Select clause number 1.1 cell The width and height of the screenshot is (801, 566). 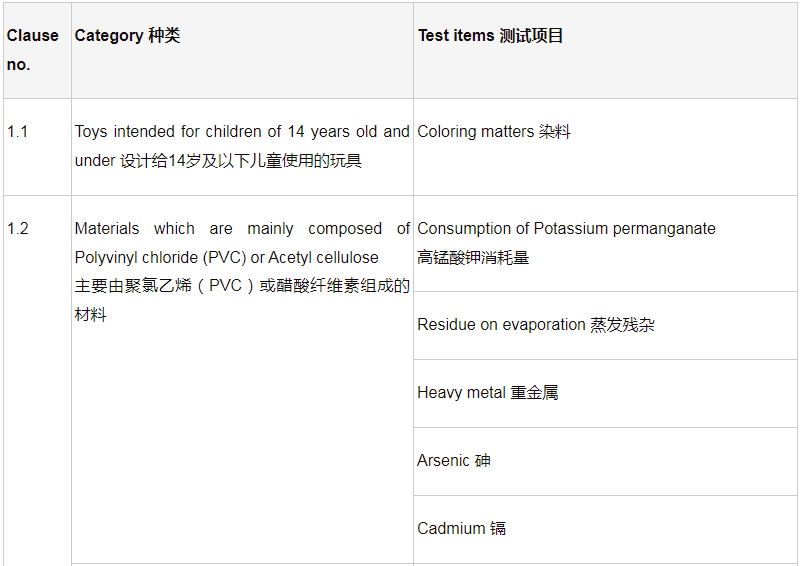tap(18, 132)
